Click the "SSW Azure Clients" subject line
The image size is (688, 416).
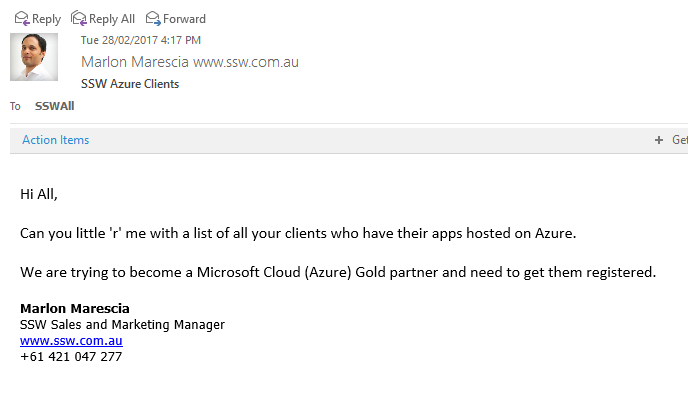[x=130, y=84]
